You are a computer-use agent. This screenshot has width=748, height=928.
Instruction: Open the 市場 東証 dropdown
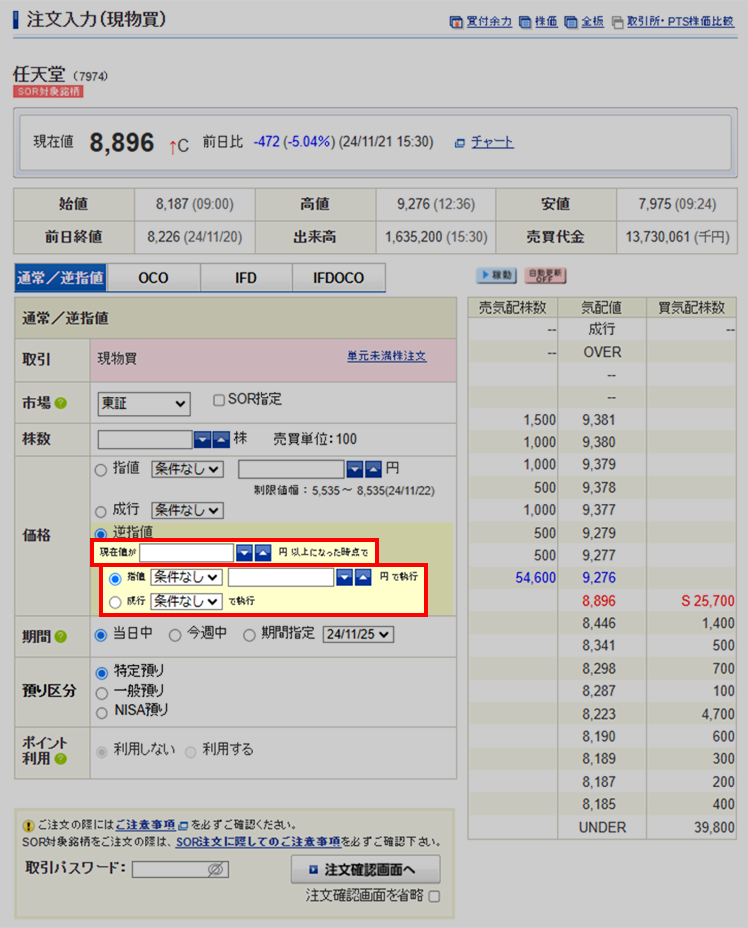click(144, 404)
